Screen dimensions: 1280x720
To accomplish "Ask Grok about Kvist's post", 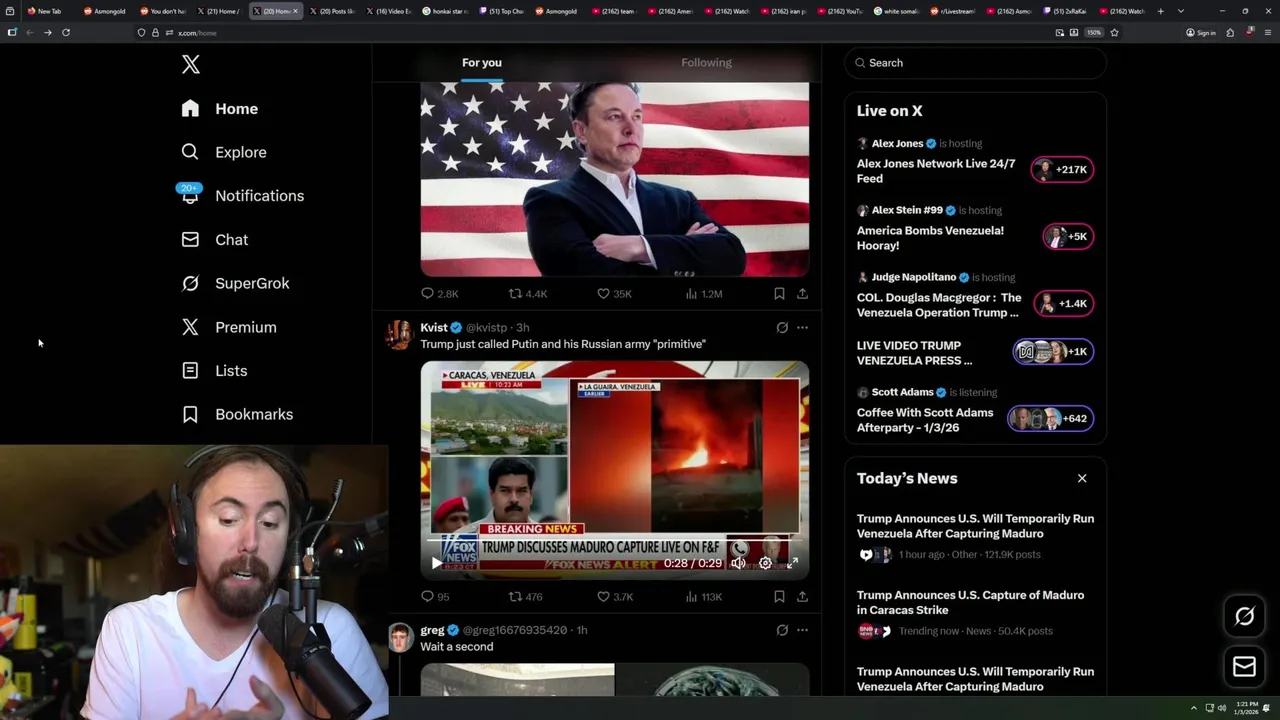I will [782, 327].
